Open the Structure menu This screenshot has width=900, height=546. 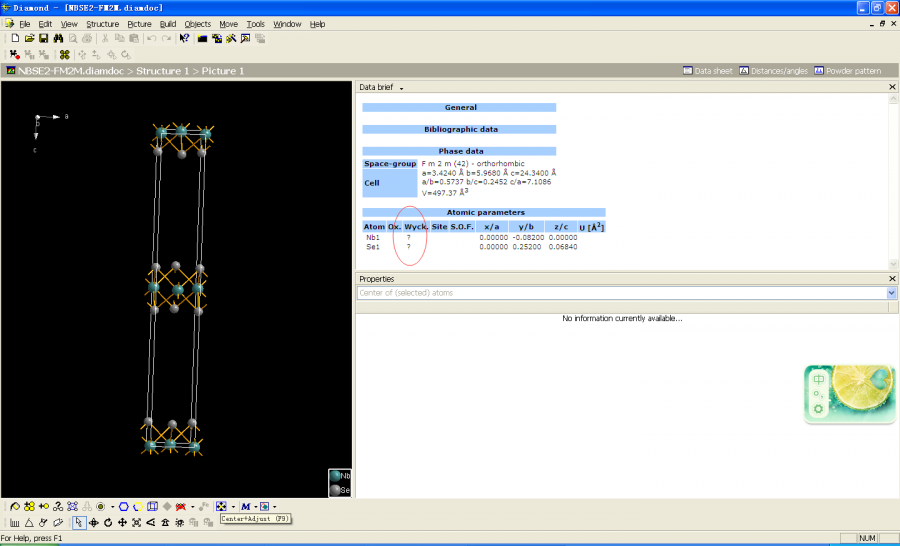point(102,23)
